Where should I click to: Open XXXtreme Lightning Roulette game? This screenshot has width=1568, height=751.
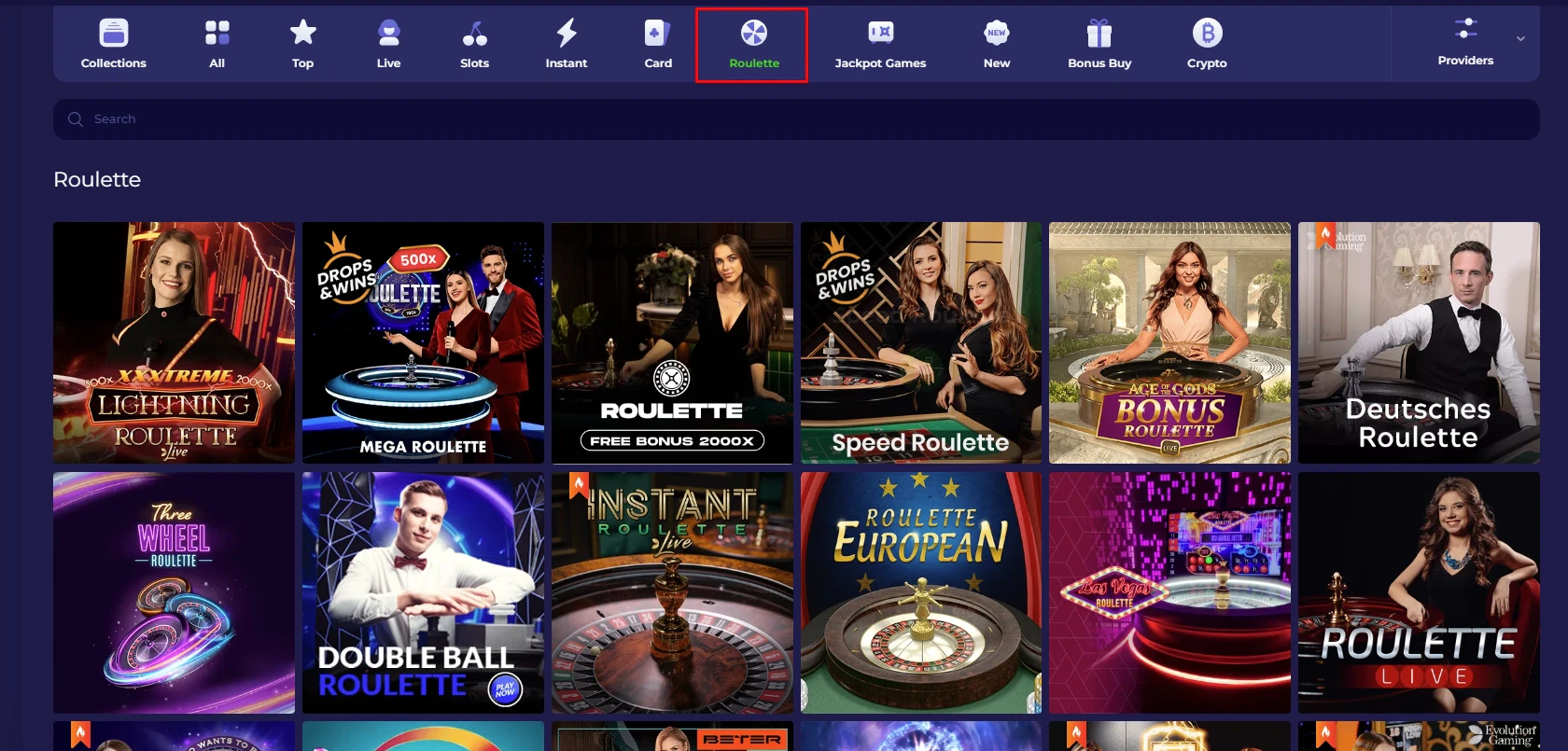(174, 342)
